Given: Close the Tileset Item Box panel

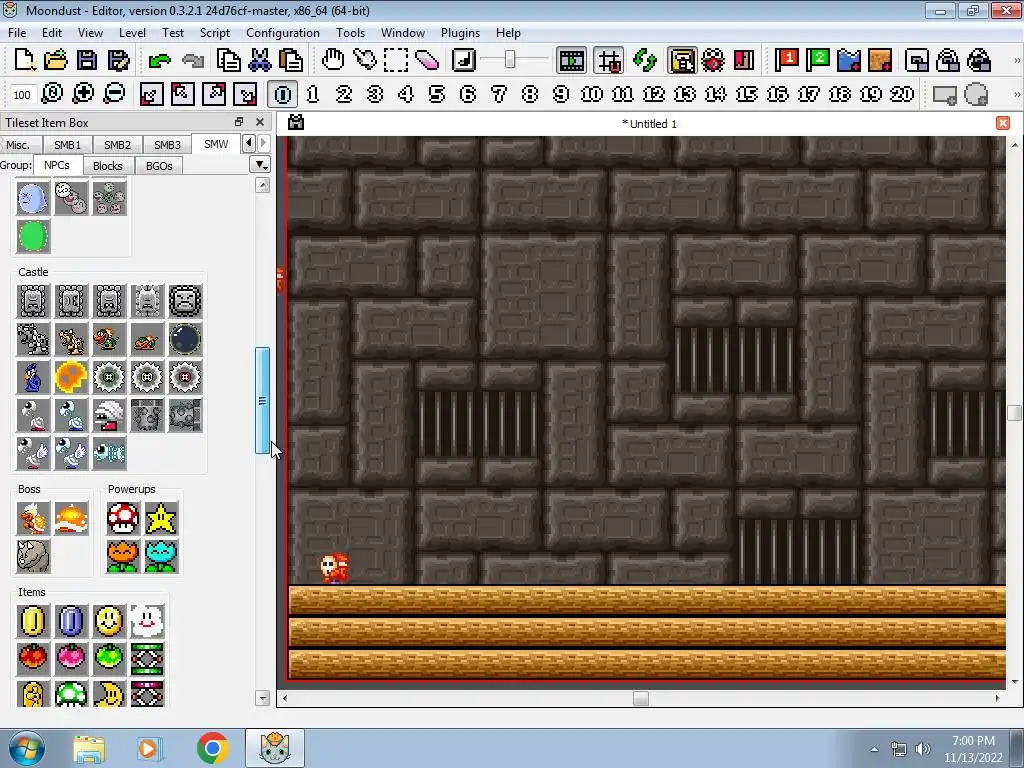Looking at the screenshot, I should 260,122.
